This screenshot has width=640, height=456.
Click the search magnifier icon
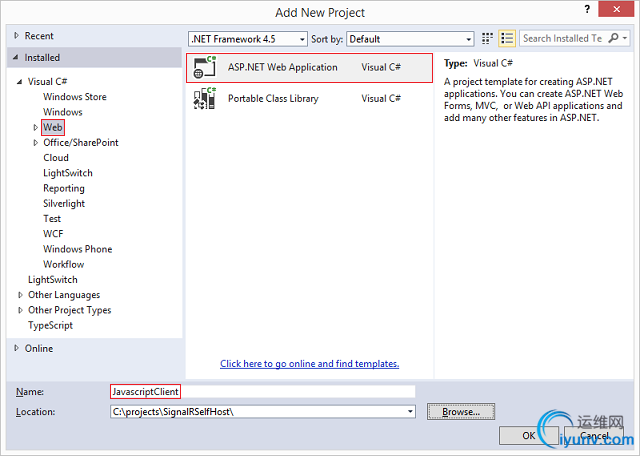point(613,38)
